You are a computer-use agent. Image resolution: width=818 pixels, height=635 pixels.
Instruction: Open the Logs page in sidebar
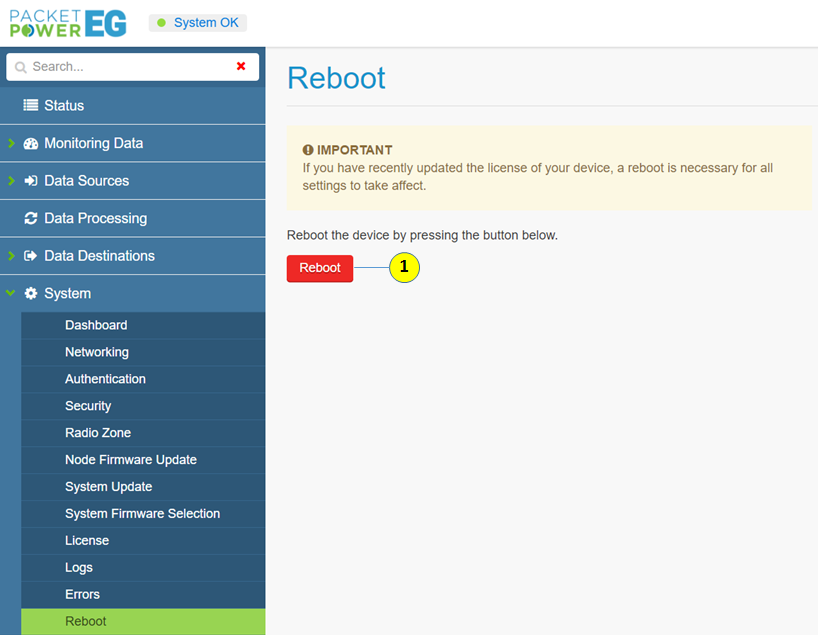tap(79, 568)
